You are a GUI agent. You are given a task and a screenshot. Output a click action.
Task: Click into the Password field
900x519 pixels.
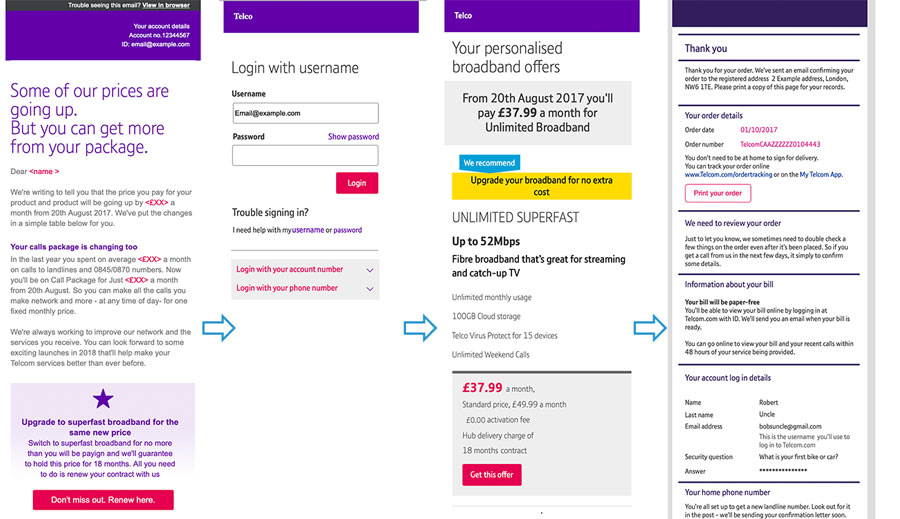point(305,155)
